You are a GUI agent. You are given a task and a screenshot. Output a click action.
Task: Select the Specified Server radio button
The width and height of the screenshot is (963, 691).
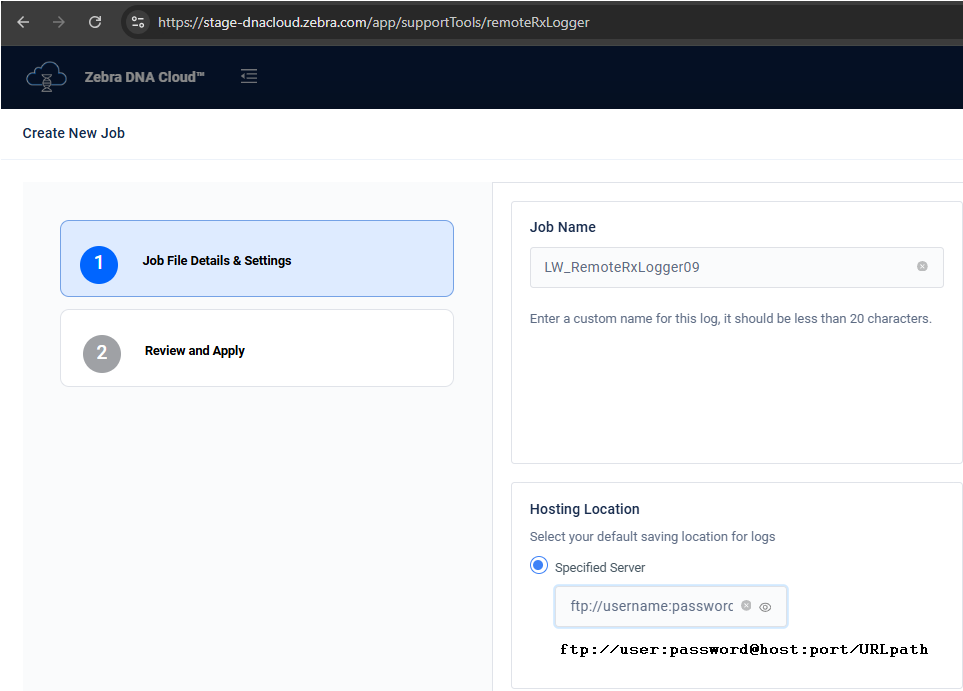[539, 564]
